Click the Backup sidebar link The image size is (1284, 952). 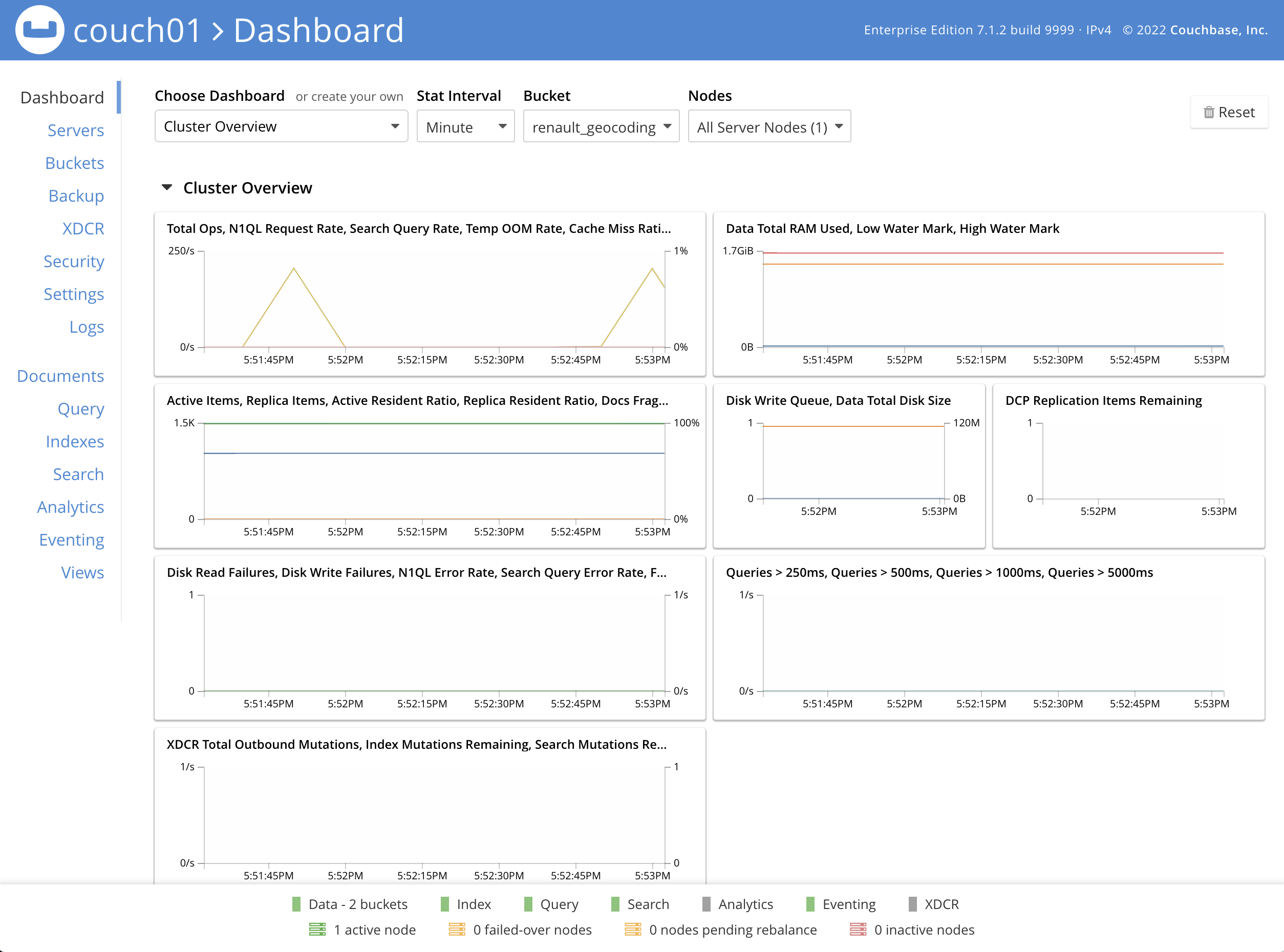(x=76, y=195)
